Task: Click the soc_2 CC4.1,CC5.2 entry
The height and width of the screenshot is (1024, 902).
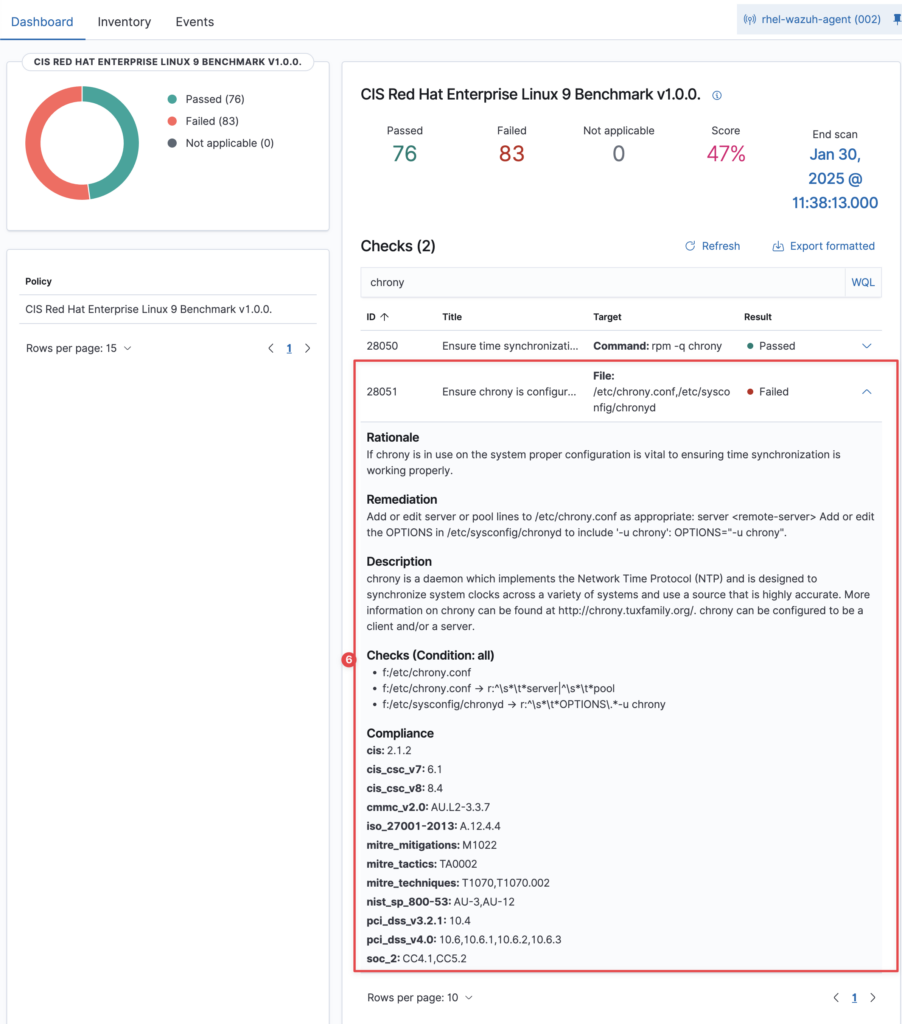Action: [417, 959]
